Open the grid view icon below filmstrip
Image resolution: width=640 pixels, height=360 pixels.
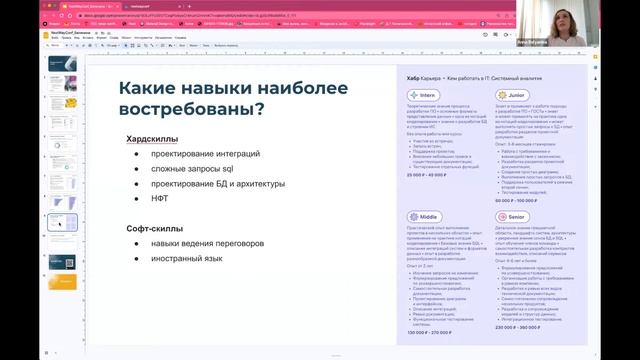(47, 353)
